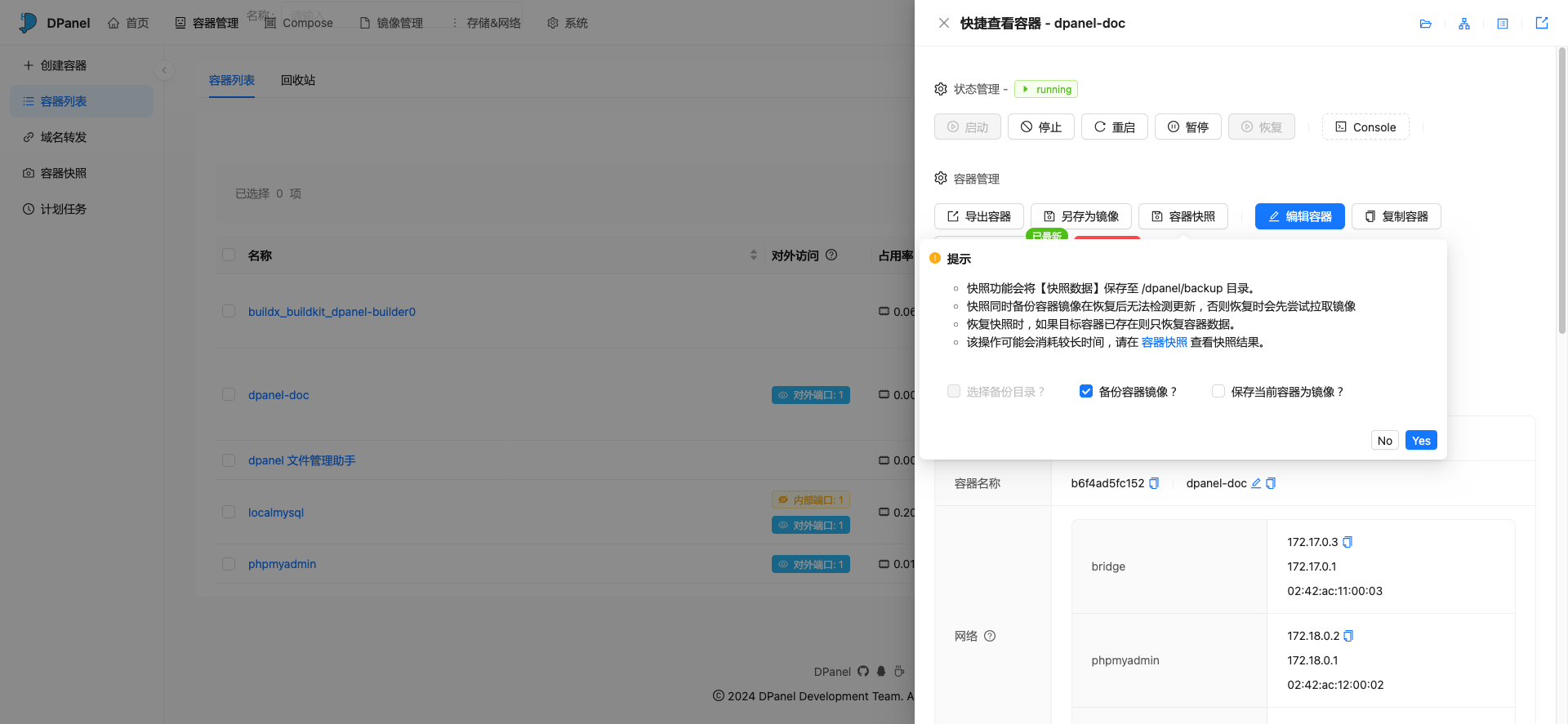Click the 停止 button
This screenshot has width=1568, height=724.
pyautogui.click(x=1041, y=127)
